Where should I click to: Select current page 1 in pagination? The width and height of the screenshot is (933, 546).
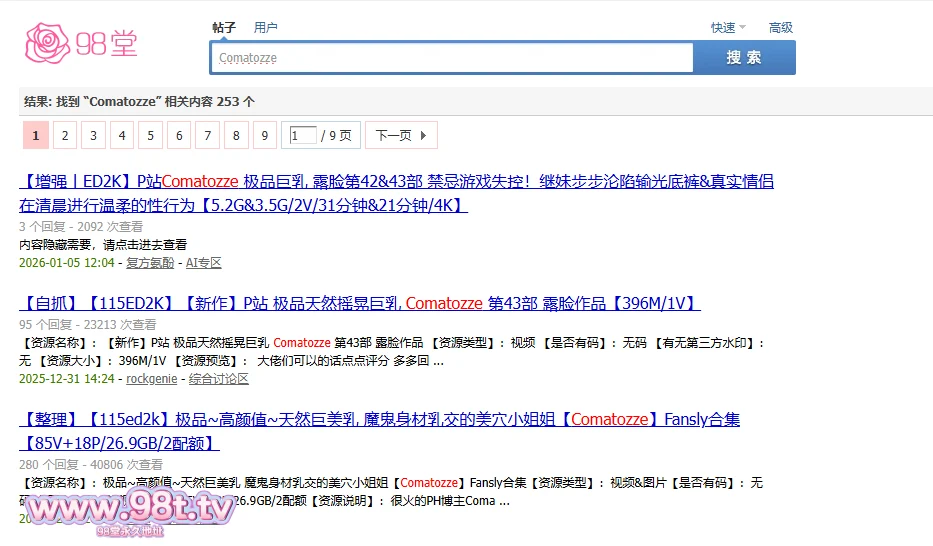click(36, 136)
